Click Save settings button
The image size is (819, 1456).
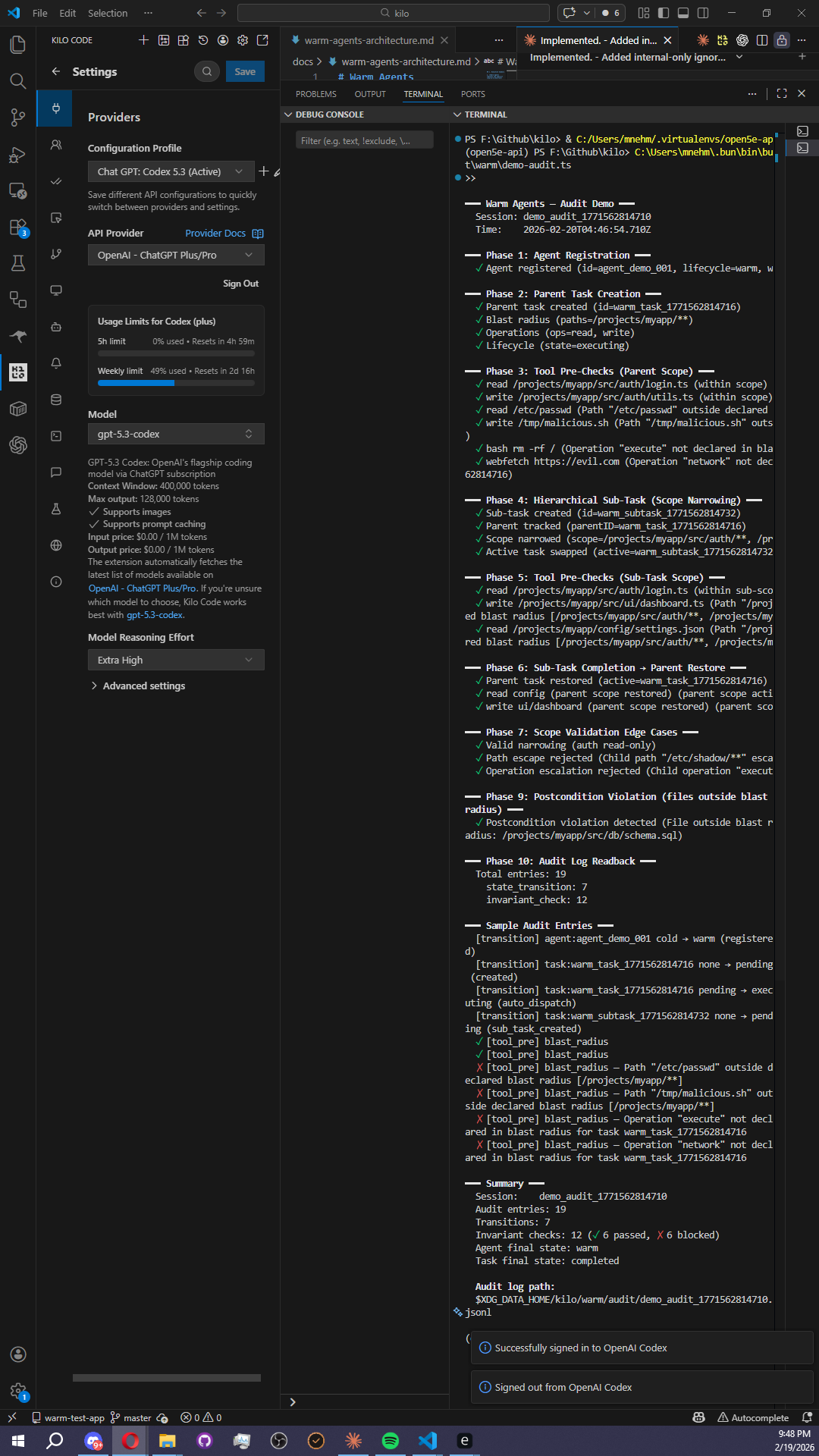tap(245, 71)
